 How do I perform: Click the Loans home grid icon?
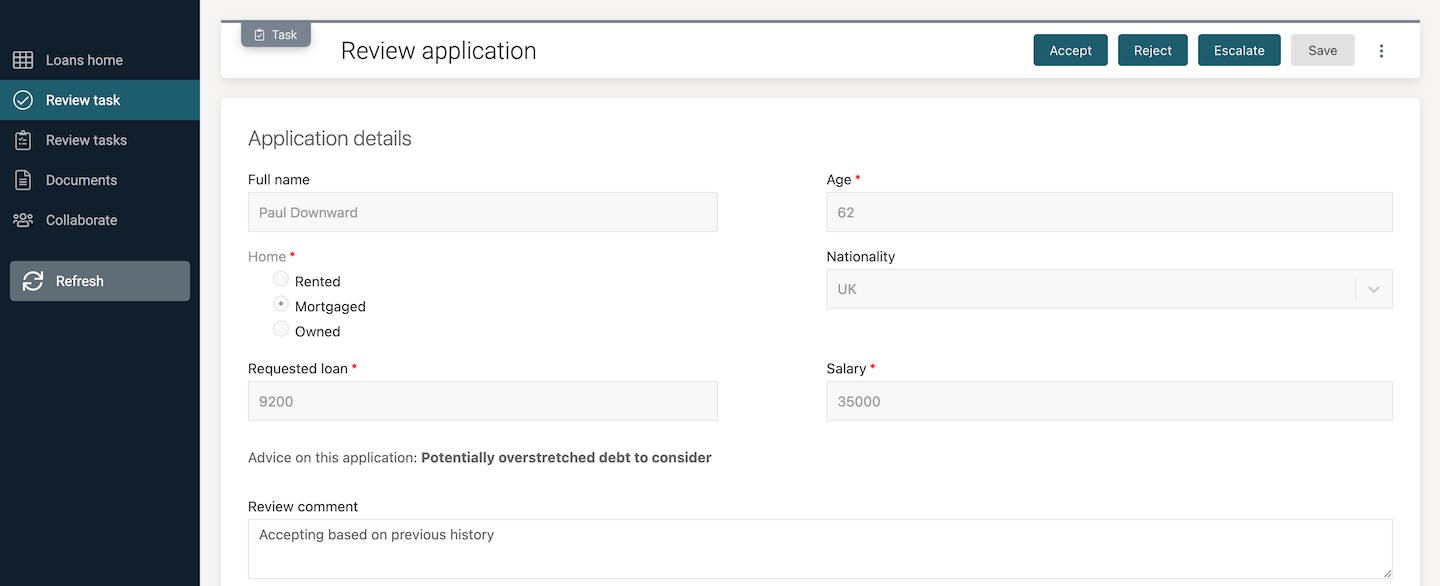tap(22, 59)
